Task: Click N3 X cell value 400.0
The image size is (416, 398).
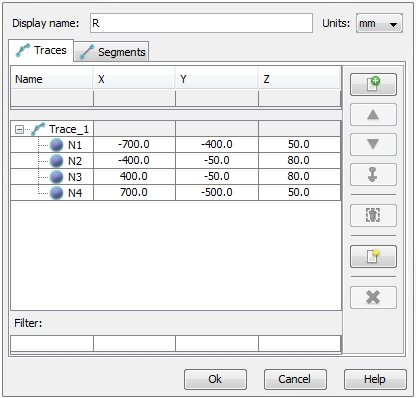Action: [x=134, y=176]
